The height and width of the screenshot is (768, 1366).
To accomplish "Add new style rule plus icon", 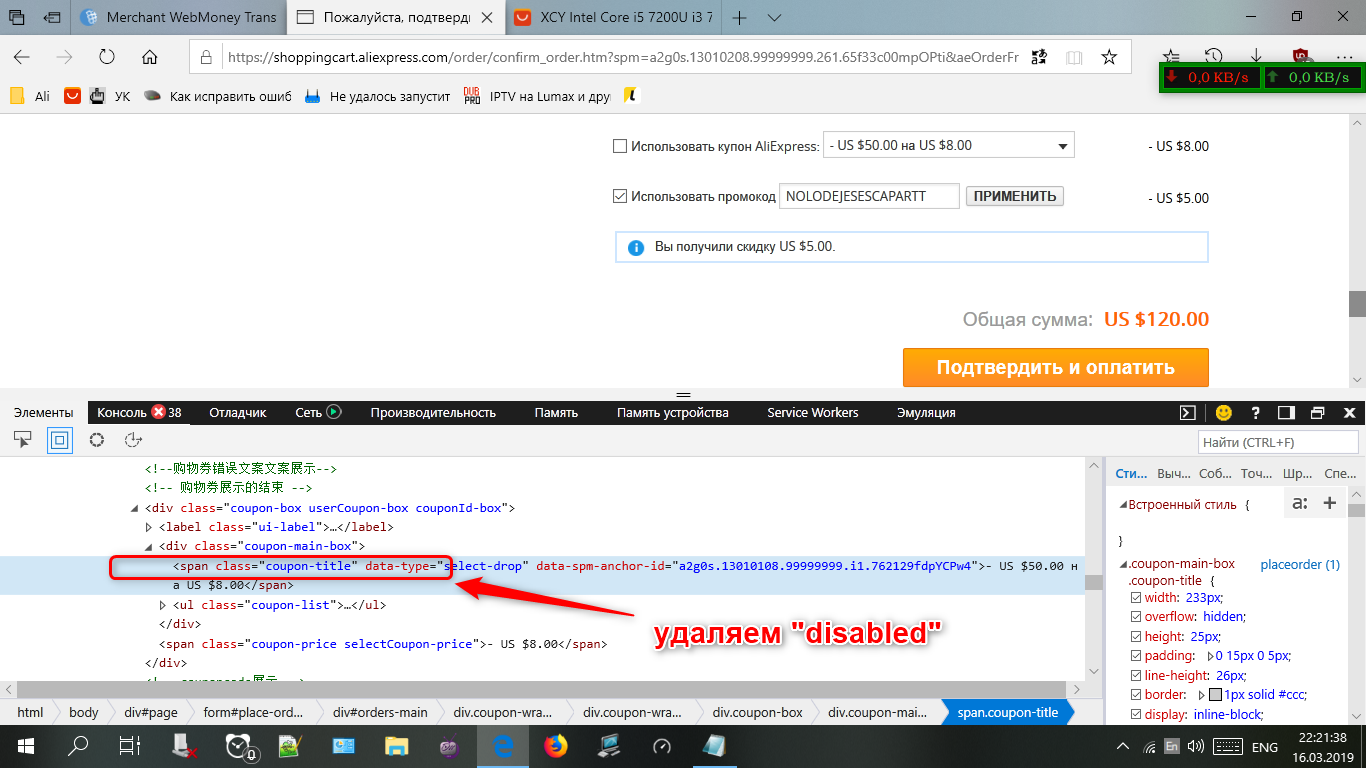I will click(x=1330, y=503).
